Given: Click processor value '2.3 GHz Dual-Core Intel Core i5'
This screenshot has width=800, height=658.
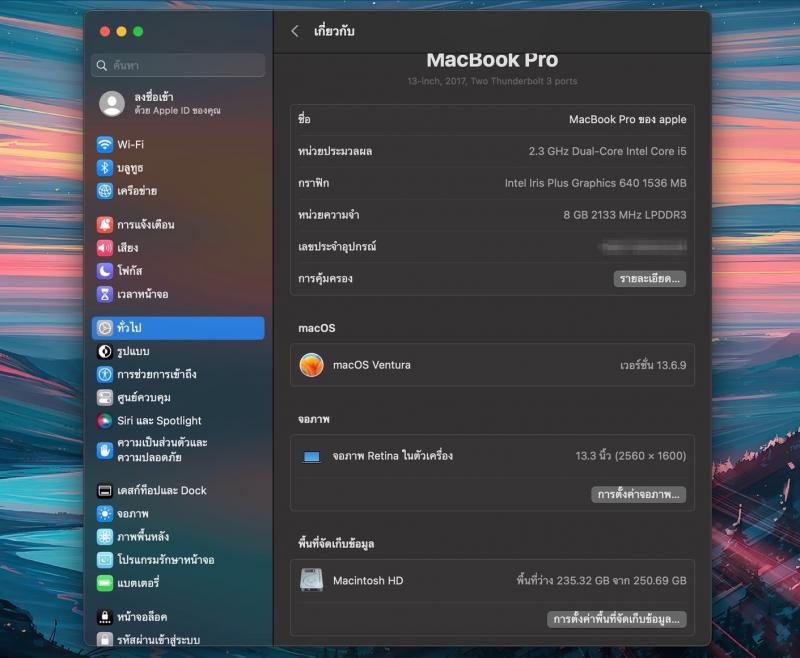Looking at the screenshot, I should 607,151.
